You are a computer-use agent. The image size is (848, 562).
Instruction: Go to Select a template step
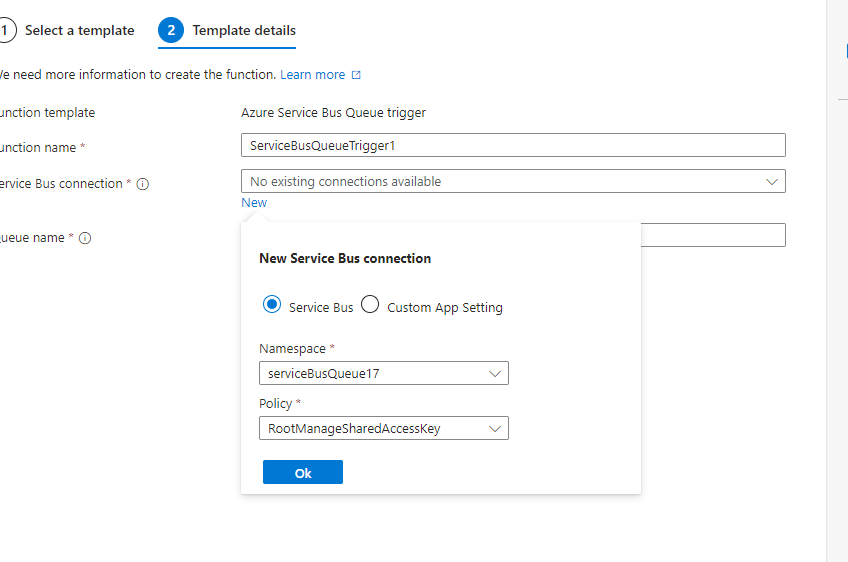[67, 30]
